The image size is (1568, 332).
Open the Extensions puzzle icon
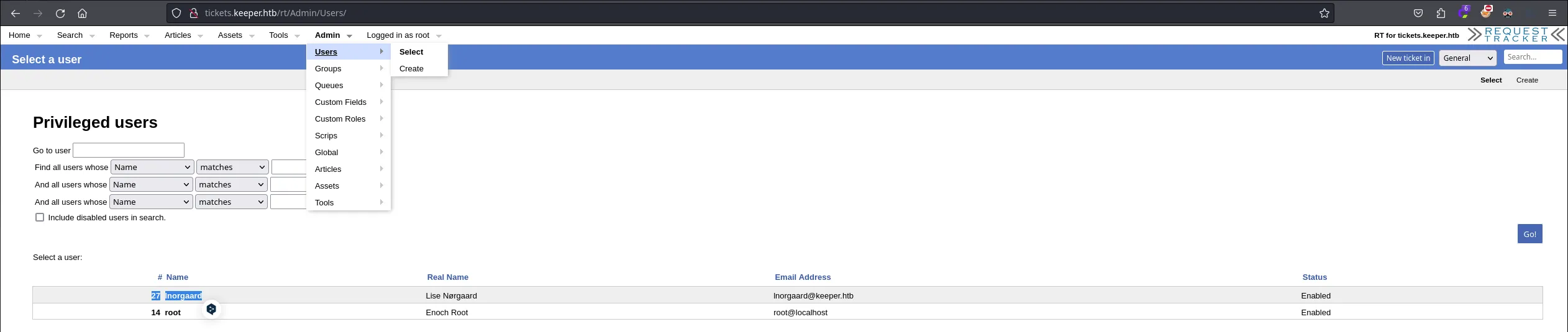click(x=1441, y=13)
